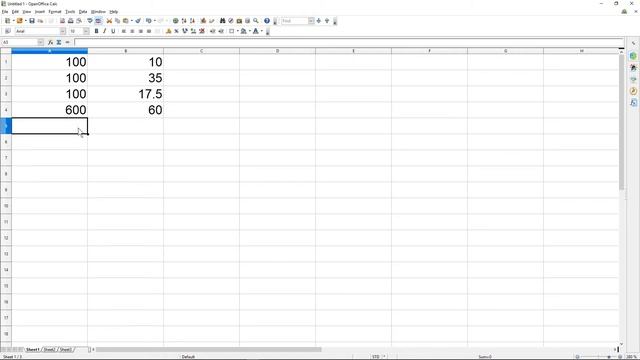Select cell containing 17.5
The image size is (640, 360).
tap(125, 94)
